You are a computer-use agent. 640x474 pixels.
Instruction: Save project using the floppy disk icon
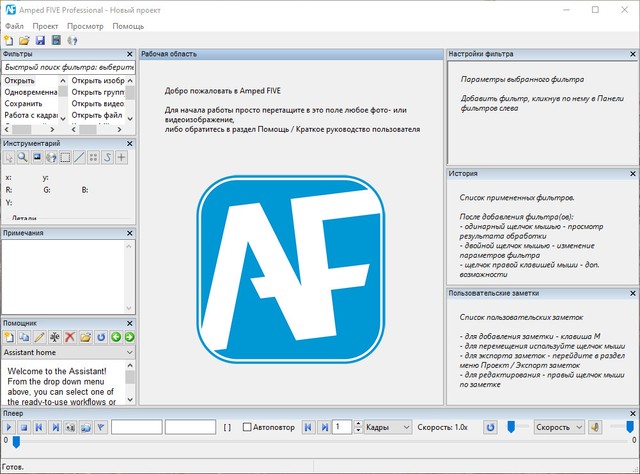coord(40,40)
